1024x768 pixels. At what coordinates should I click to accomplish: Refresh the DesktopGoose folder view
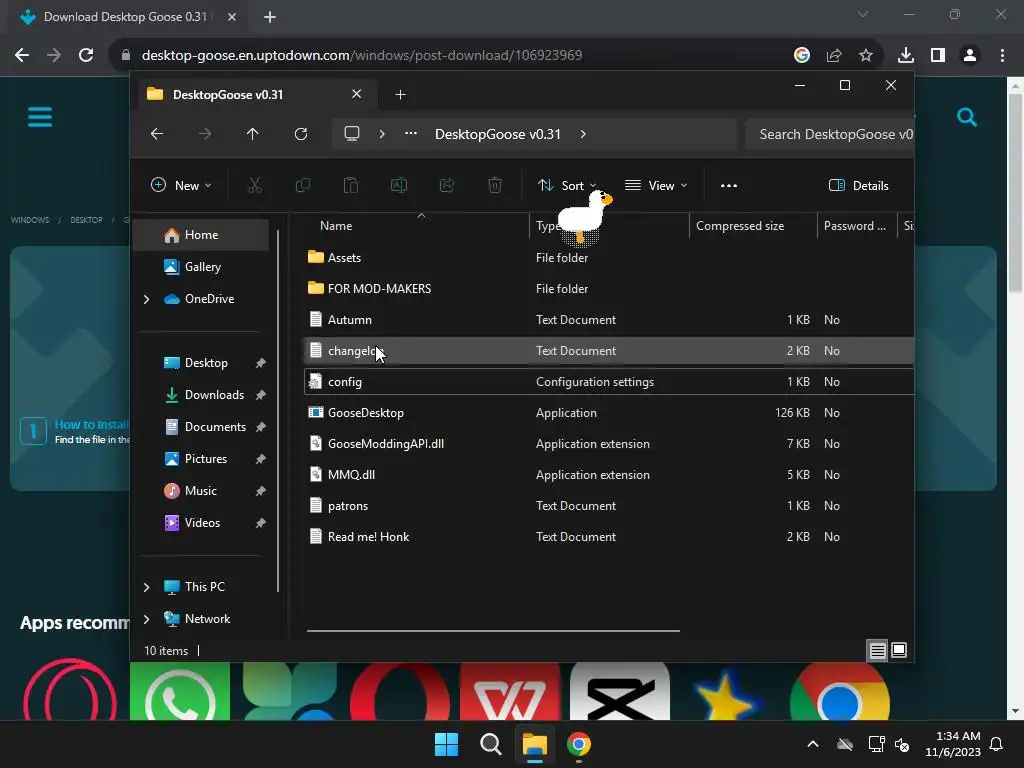coord(301,134)
